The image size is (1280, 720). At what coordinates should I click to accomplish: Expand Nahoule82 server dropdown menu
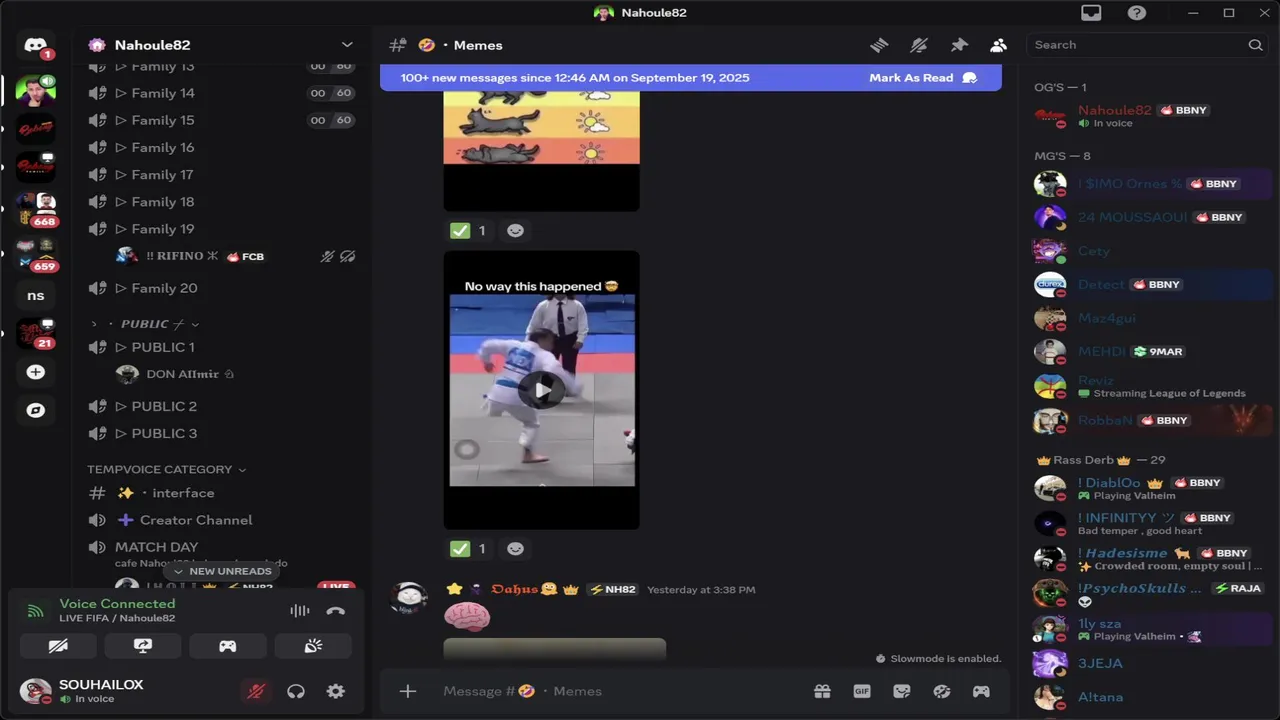pos(347,45)
